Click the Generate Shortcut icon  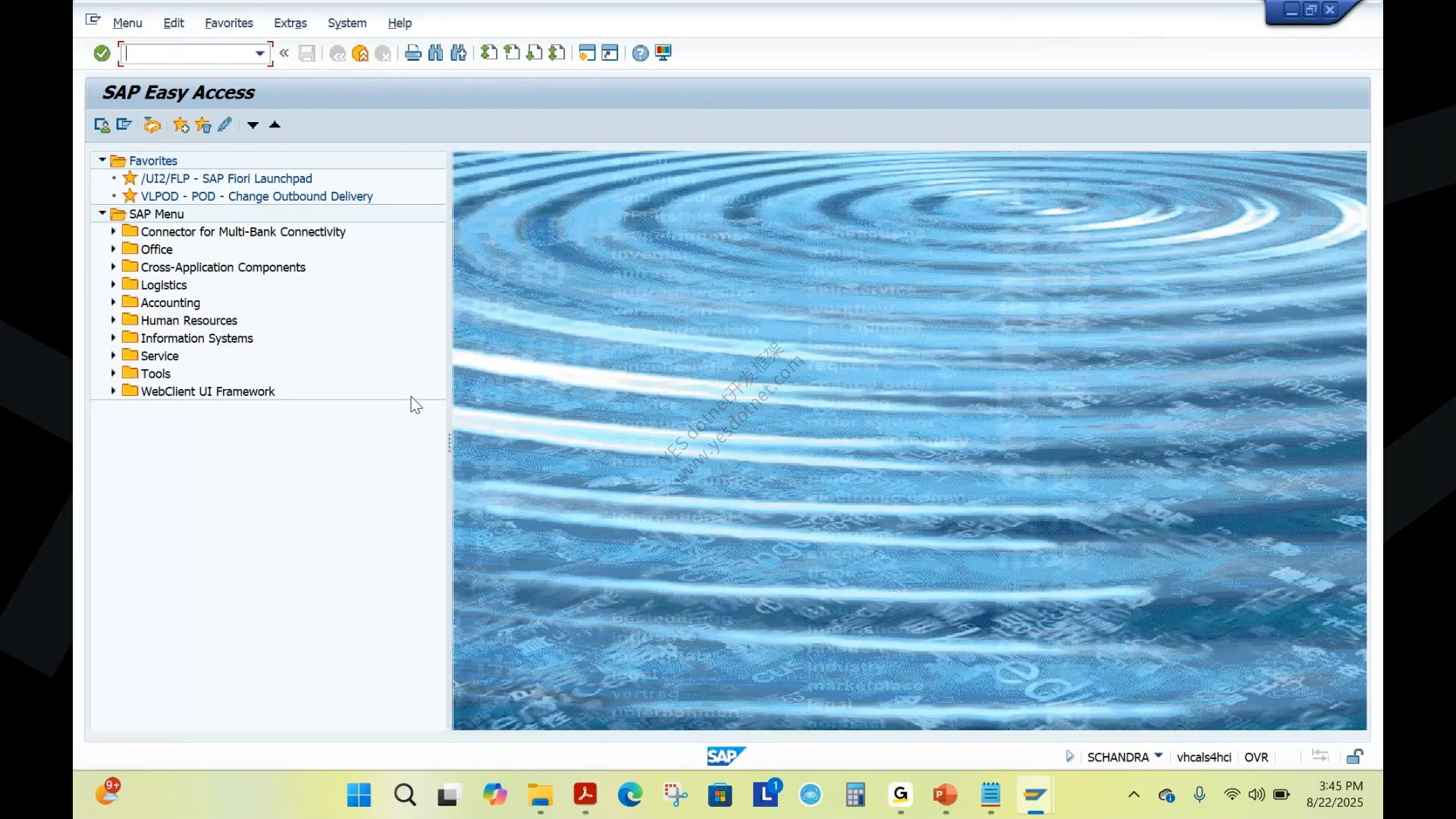tap(610, 53)
